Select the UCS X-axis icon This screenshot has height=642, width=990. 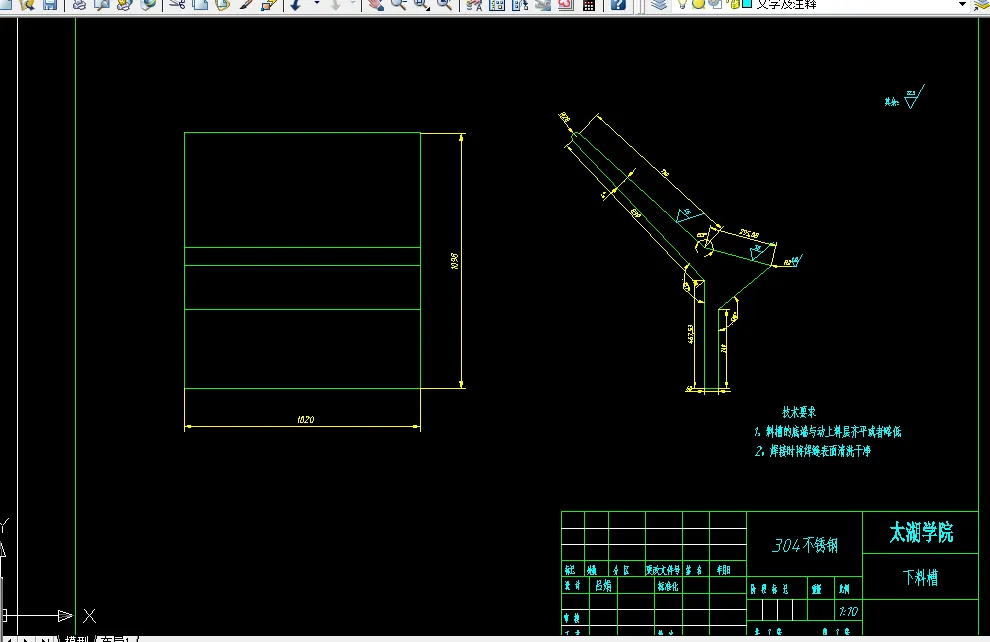(x=47, y=615)
